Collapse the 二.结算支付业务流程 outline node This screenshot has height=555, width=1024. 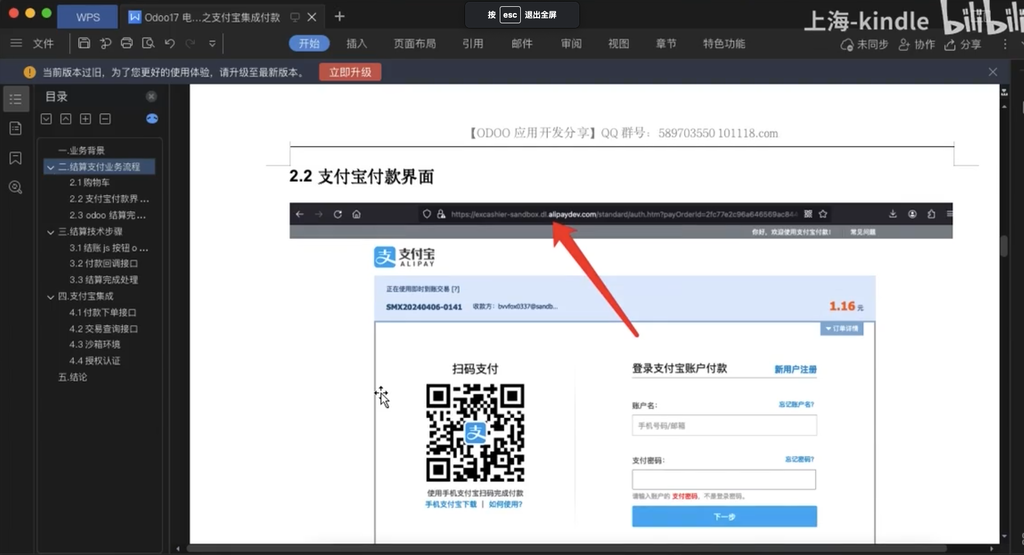[51, 167]
